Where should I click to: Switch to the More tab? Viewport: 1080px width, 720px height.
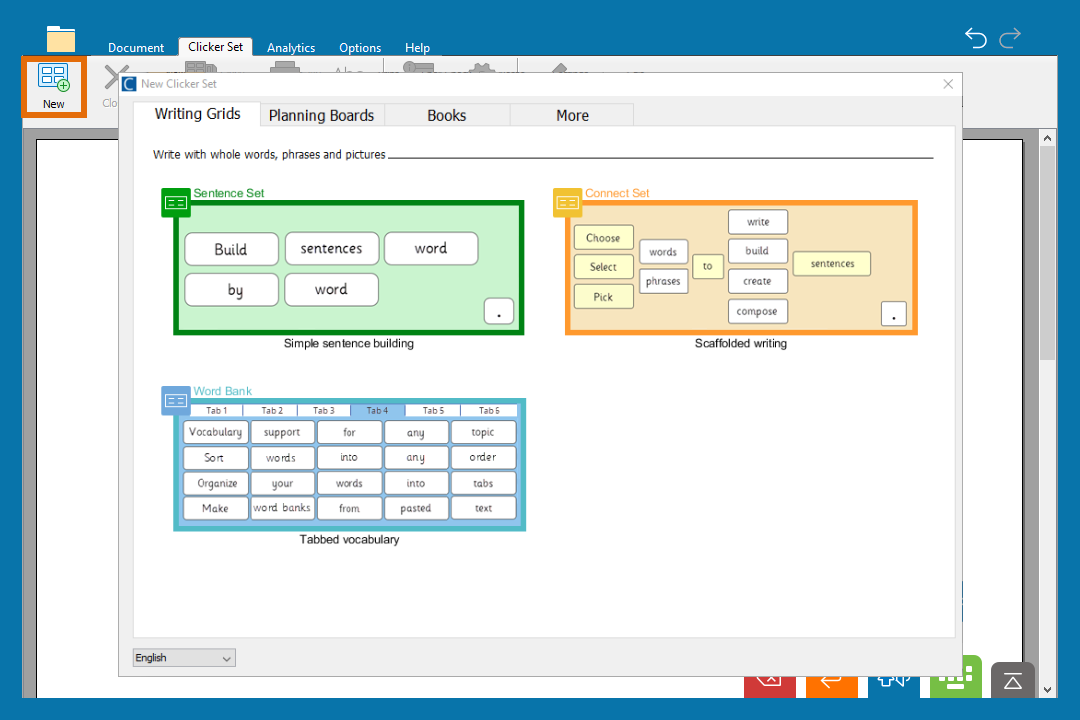coord(571,115)
